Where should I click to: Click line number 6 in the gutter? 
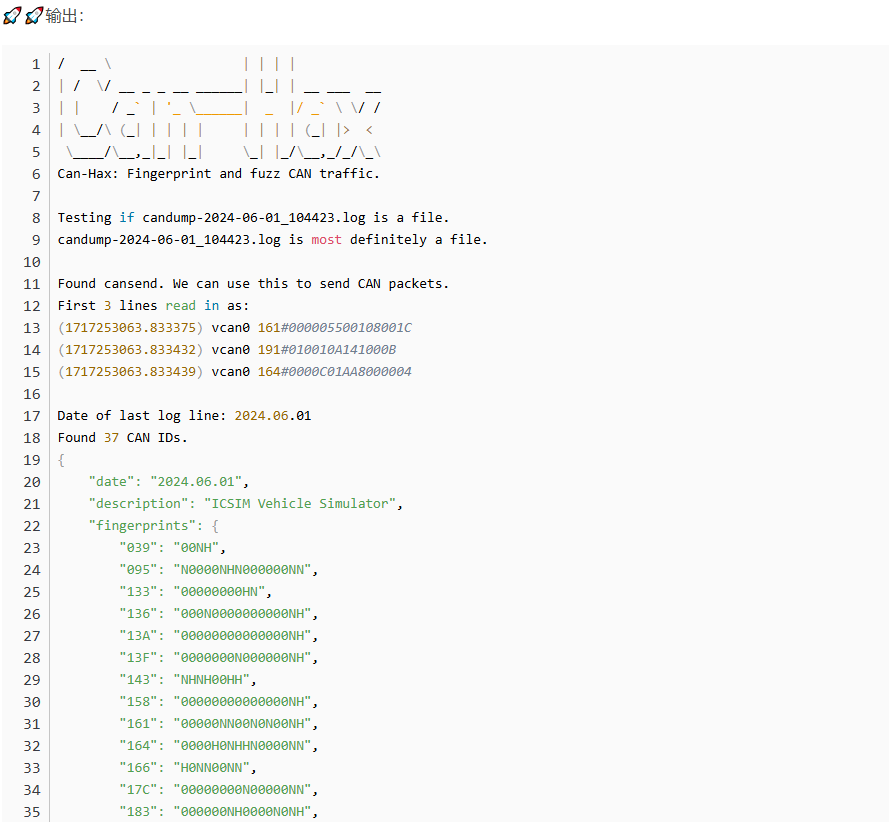pyautogui.click(x=35, y=173)
